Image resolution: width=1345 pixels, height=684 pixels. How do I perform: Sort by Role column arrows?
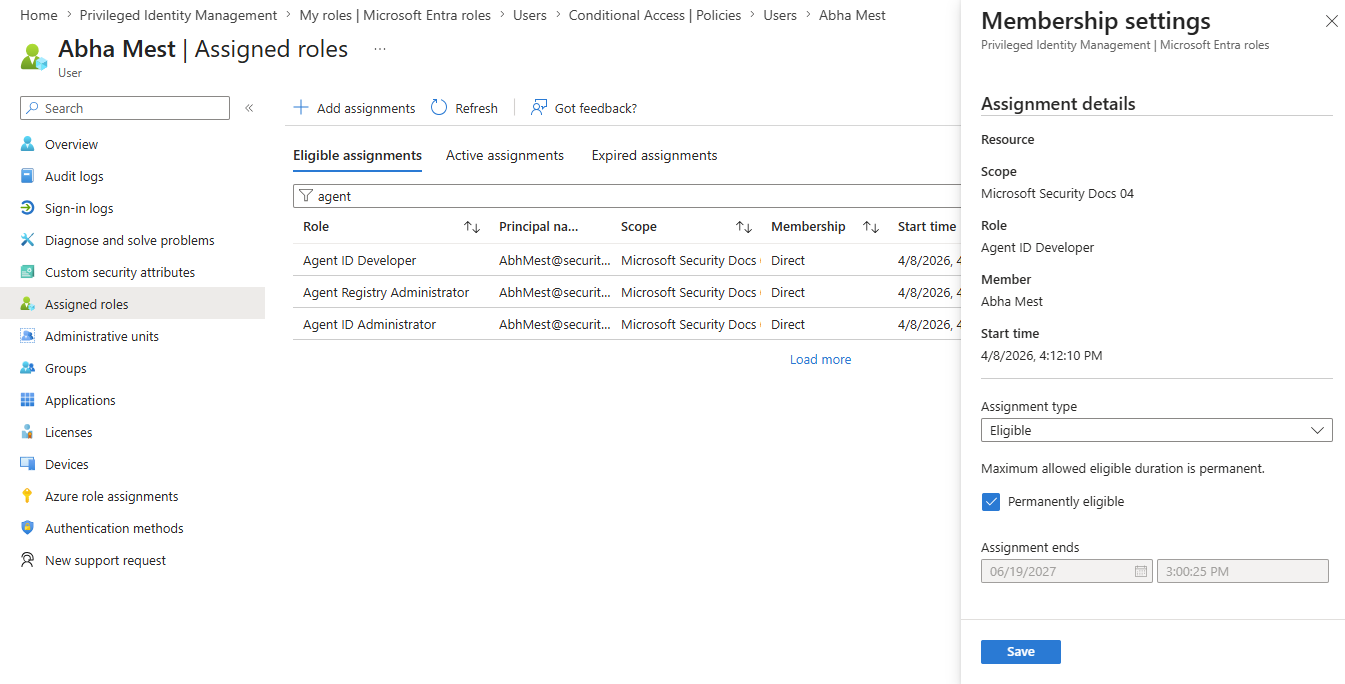click(x=473, y=227)
